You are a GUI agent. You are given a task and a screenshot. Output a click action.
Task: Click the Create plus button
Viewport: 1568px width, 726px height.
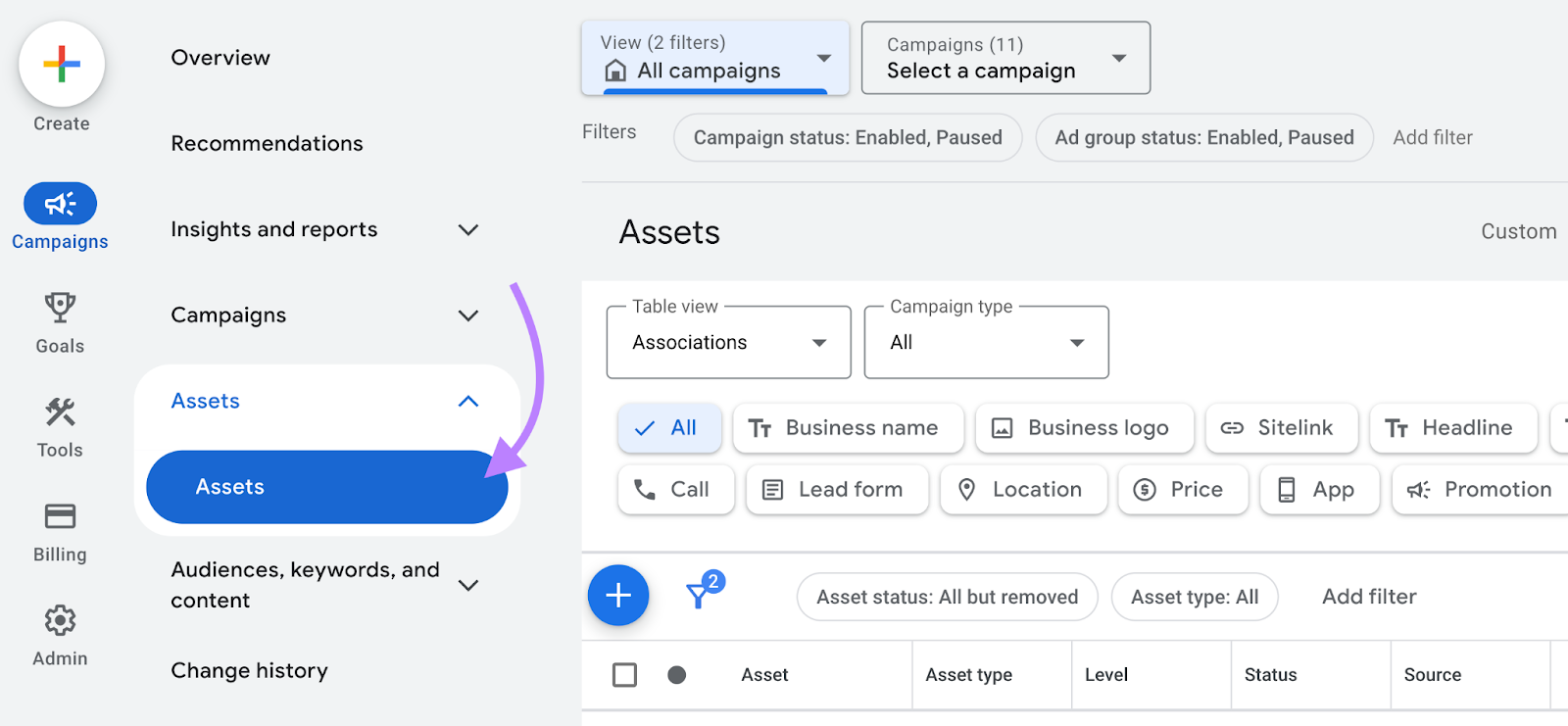pyautogui.click(x=62, y=65)
